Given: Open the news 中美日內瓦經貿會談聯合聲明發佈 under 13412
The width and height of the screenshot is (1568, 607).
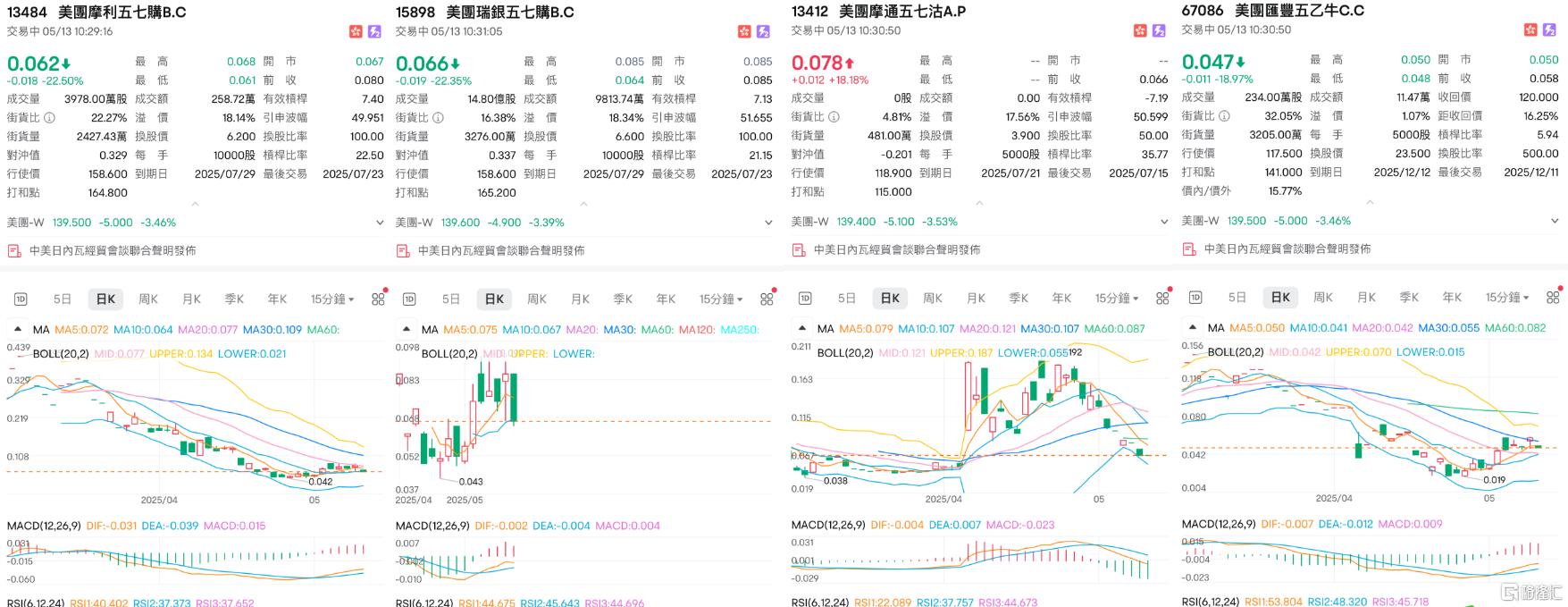Looking at the screenshot, I should [x=897, y=250].
